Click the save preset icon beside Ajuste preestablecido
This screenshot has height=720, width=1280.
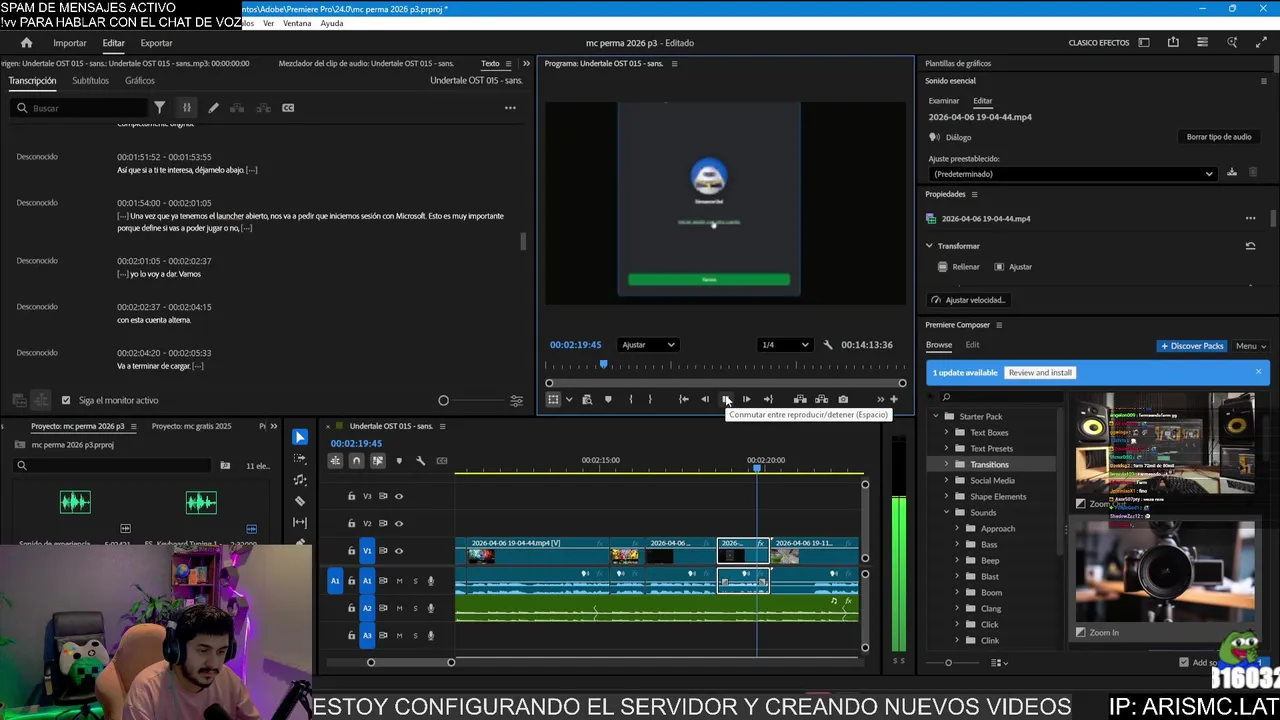(1232, 173)
